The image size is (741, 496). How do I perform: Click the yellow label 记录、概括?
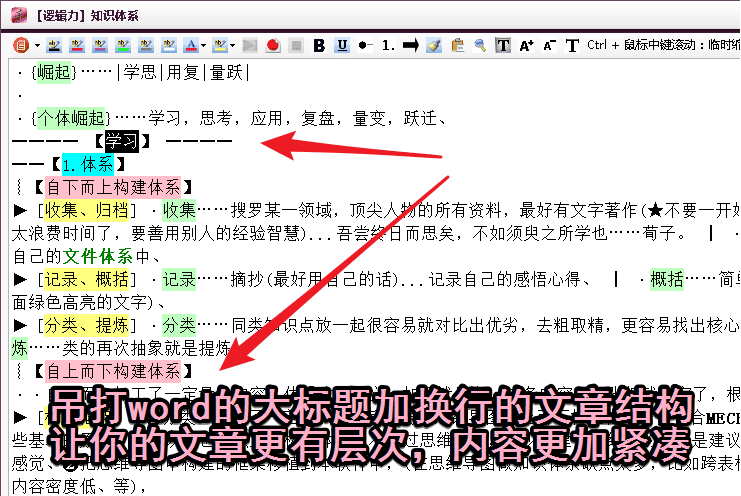tap(86, 279)
